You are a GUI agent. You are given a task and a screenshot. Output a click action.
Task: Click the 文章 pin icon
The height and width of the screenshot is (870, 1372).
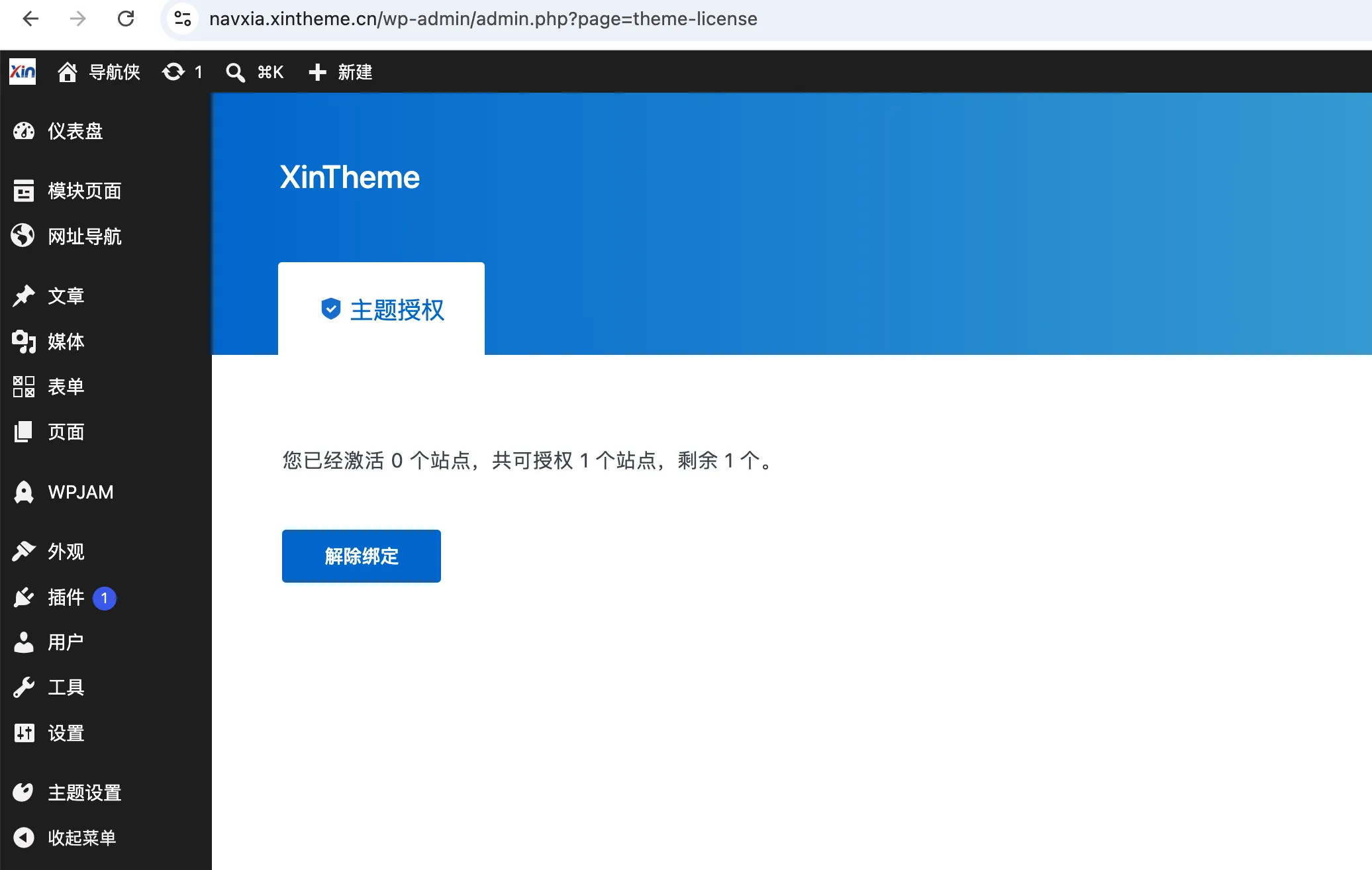24,295
